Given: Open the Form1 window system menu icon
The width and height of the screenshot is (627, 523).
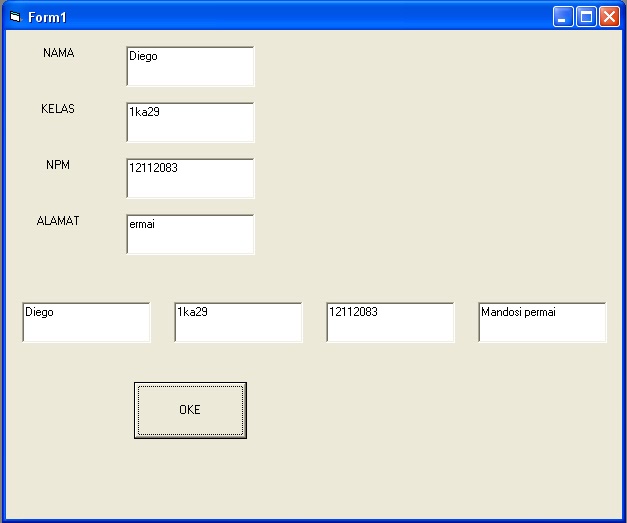Looking at the screenshot, I should coord(15,17).
